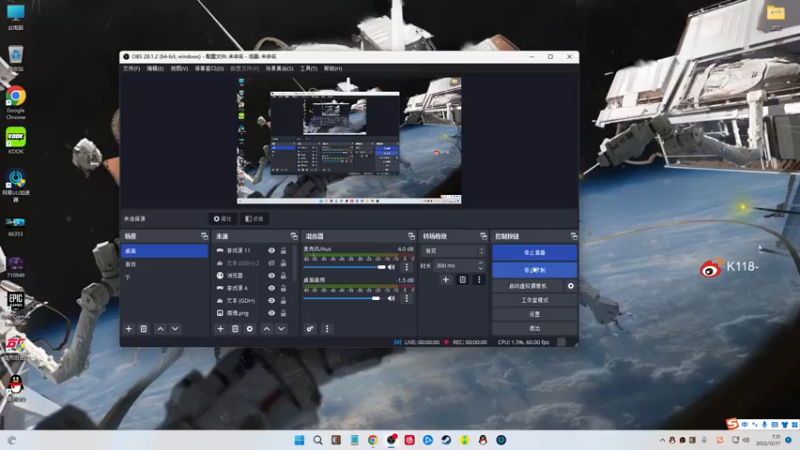Open the 文件(F) menu
Screen dimensions: 800x450
[132, 69]
